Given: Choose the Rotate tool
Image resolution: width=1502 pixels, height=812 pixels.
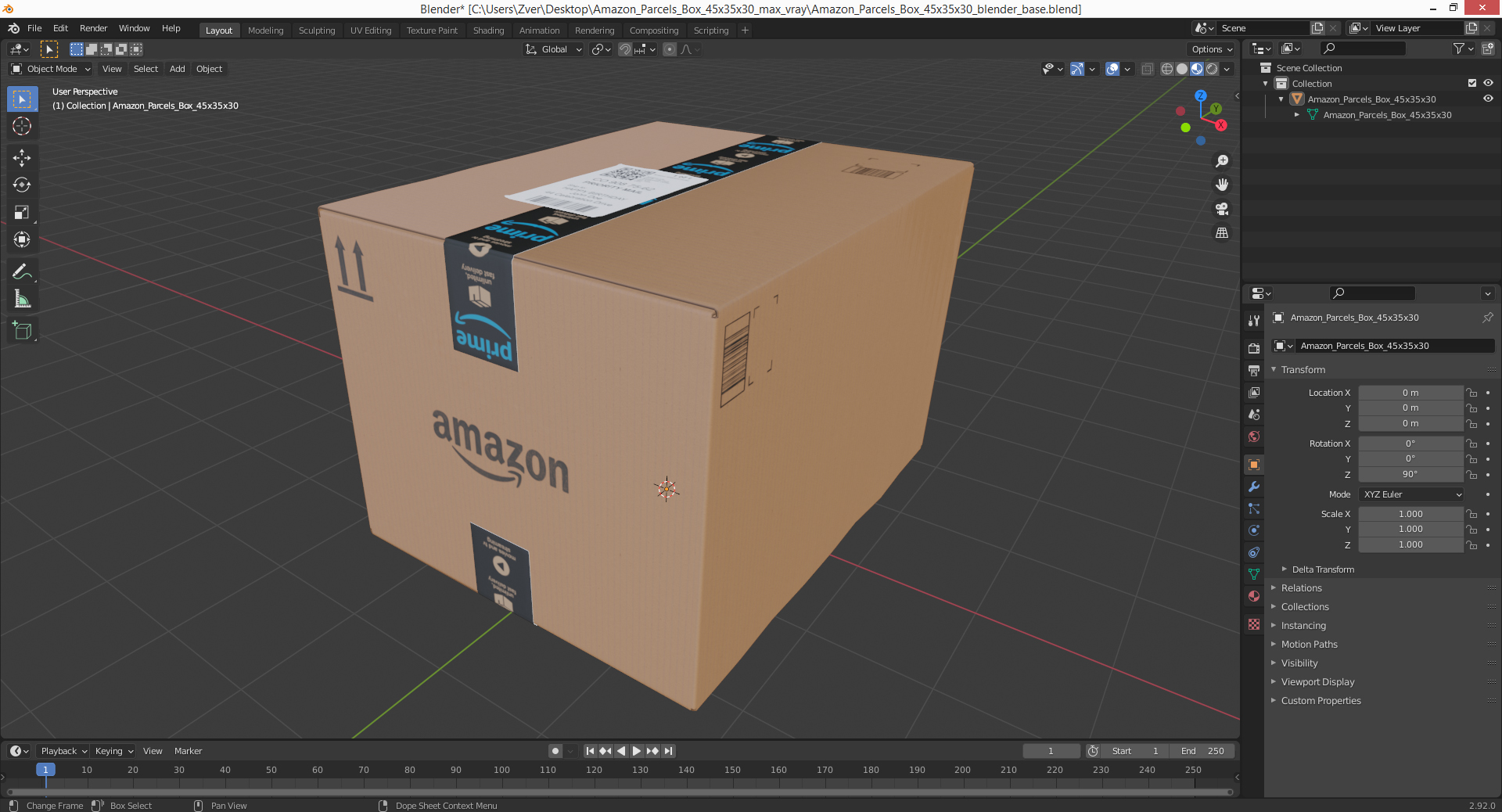Looking at the screenshot, I should [x=22, y=185].
